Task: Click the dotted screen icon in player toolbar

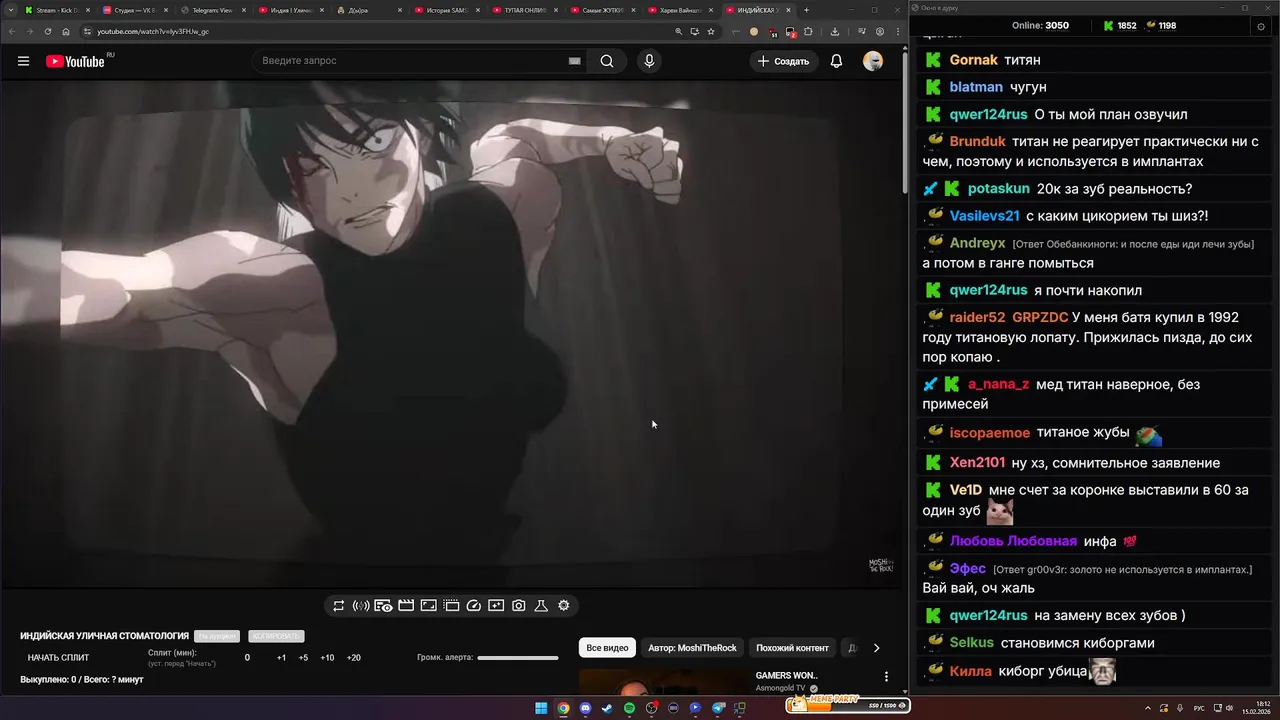Action: tap(451, 605)
